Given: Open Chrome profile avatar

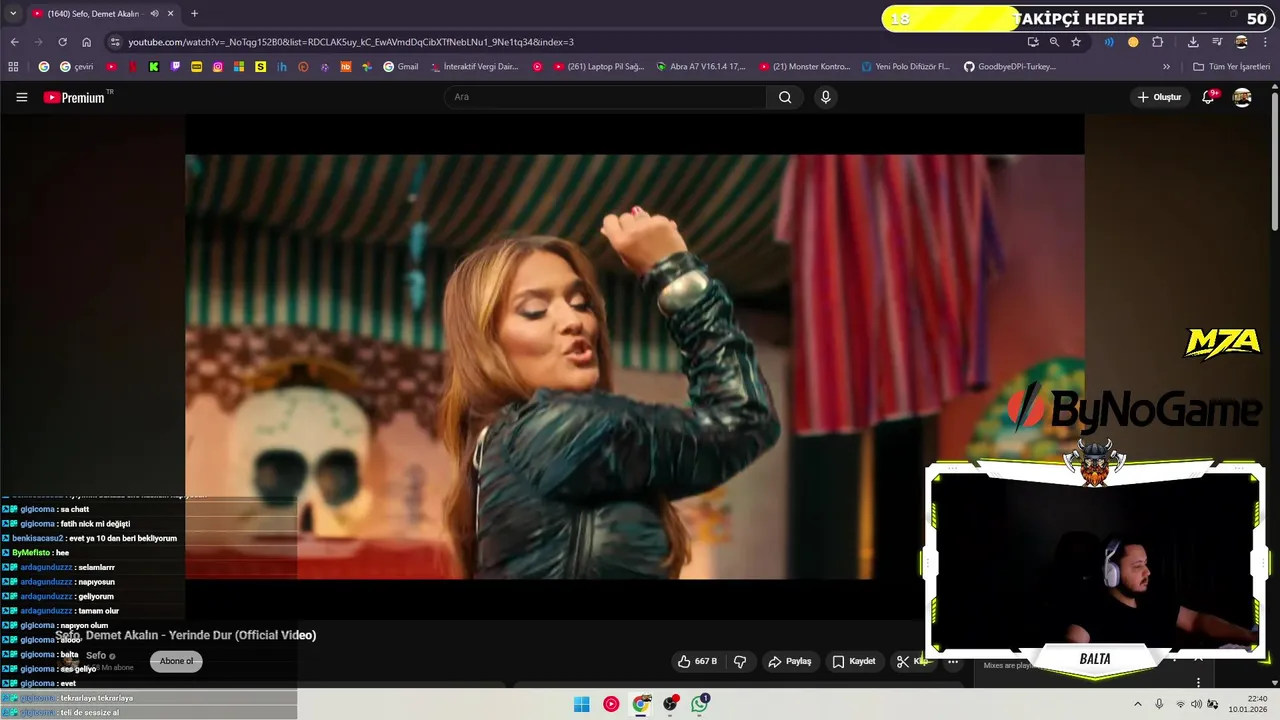Looking at the screenshot, I should click(1241, 42).
